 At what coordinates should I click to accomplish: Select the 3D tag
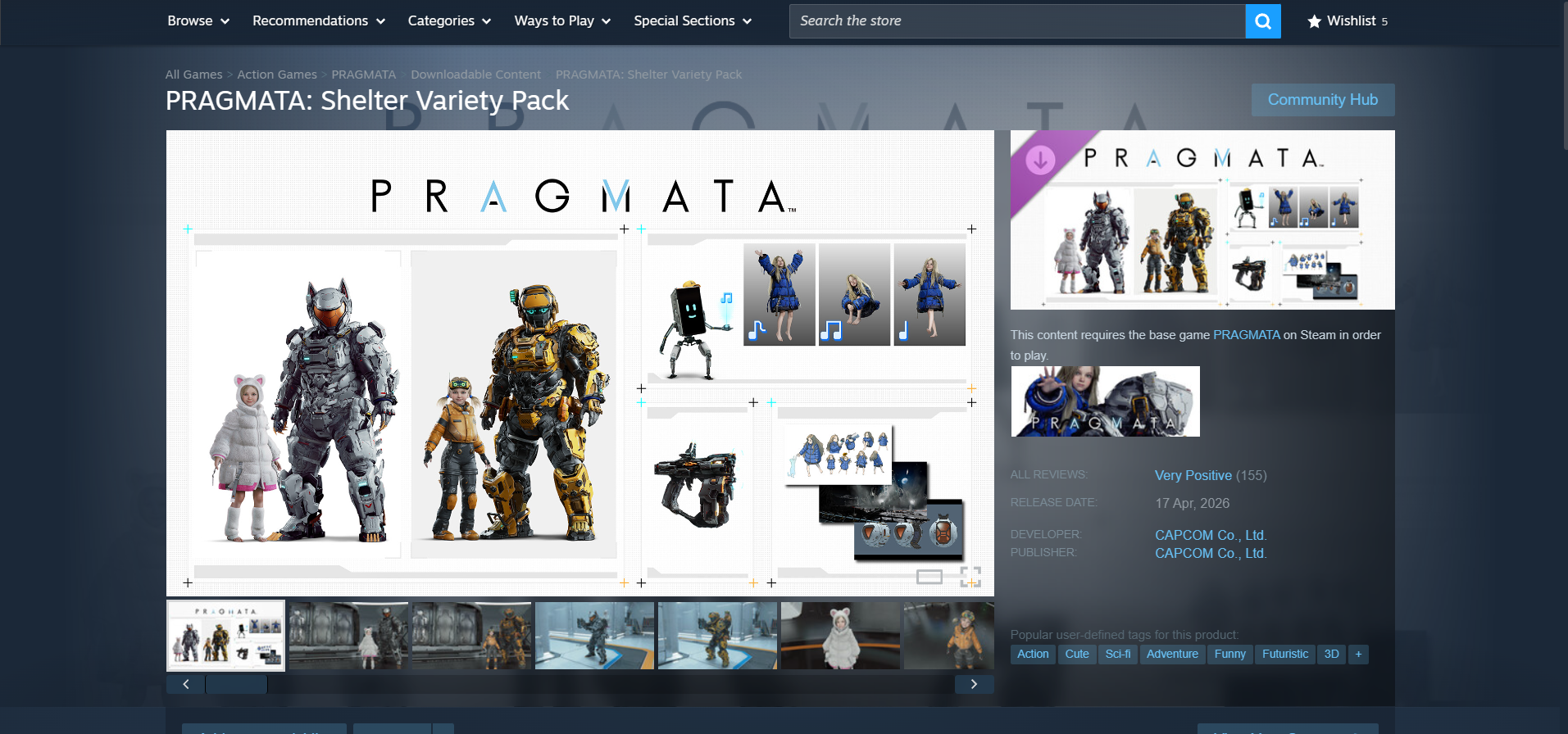click(1332, 654)
